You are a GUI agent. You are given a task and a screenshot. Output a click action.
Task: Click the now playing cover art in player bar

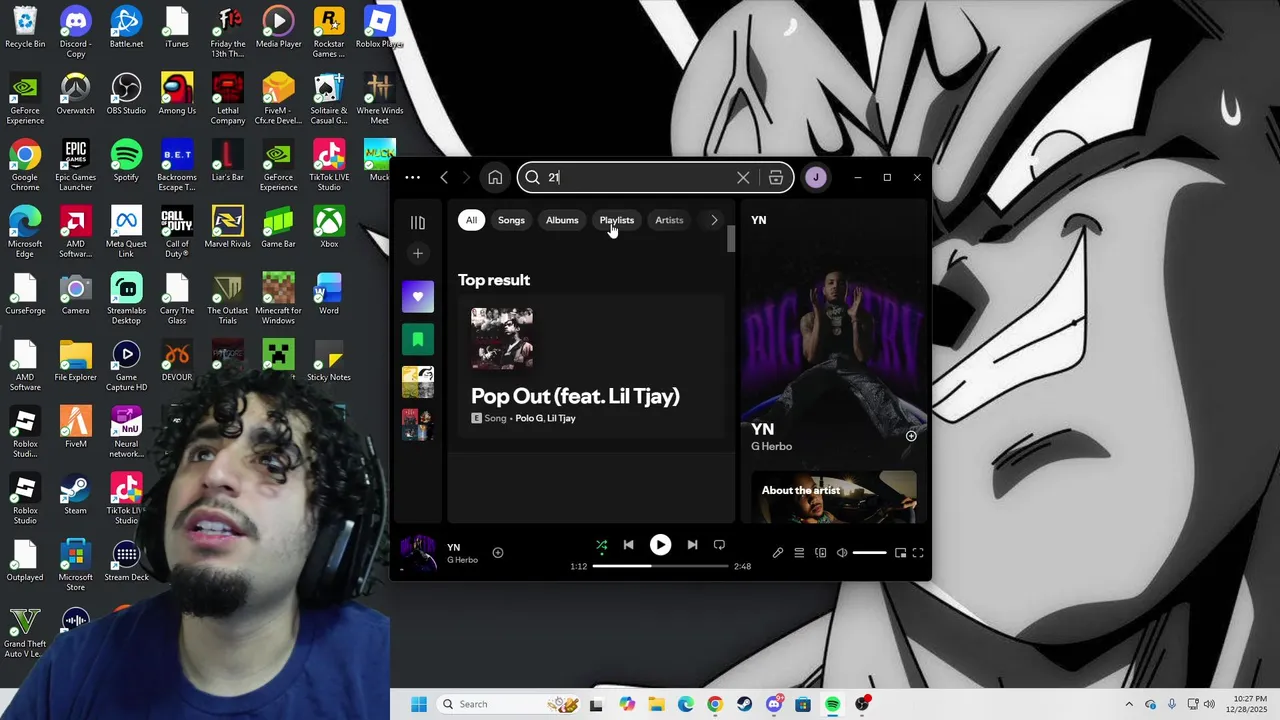418,553
